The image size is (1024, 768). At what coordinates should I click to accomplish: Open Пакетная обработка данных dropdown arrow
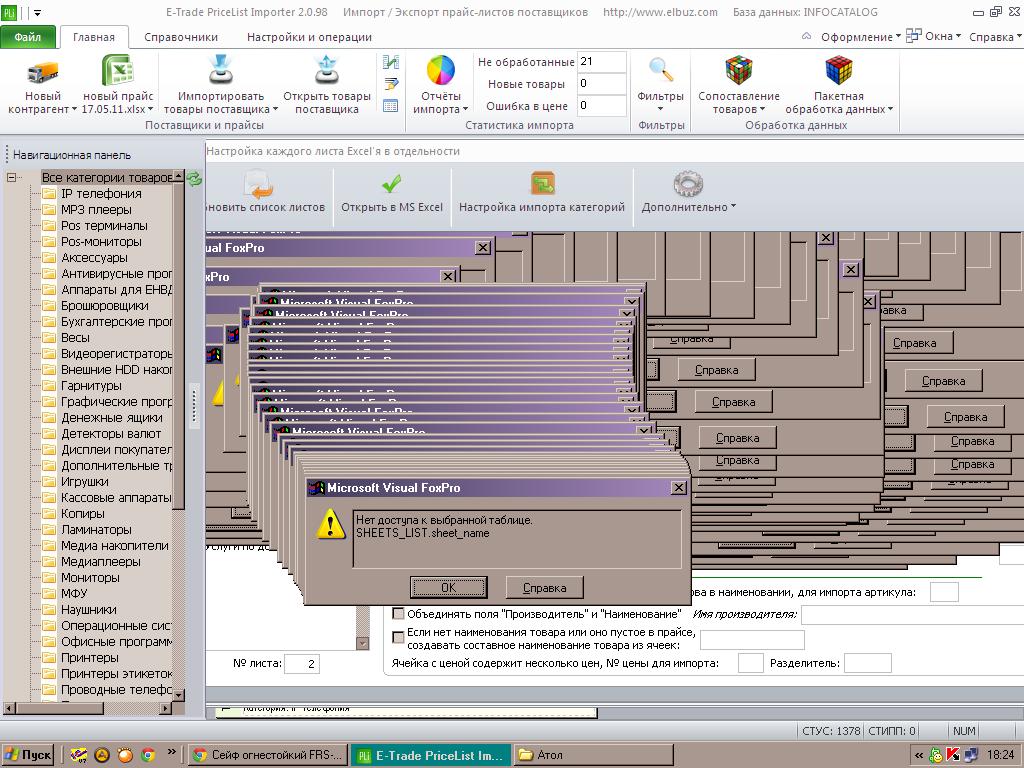pyautogui.click(x=890, y=110)
